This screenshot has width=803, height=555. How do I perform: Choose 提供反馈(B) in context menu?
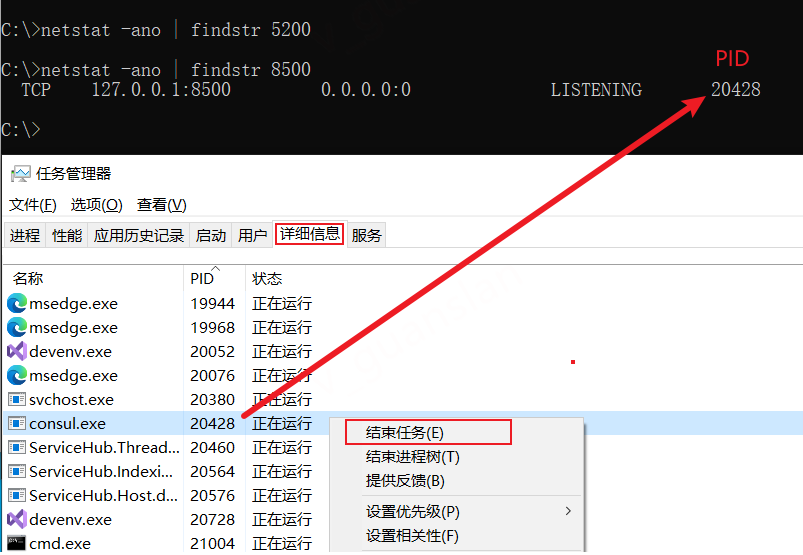(x=405, y=481)
